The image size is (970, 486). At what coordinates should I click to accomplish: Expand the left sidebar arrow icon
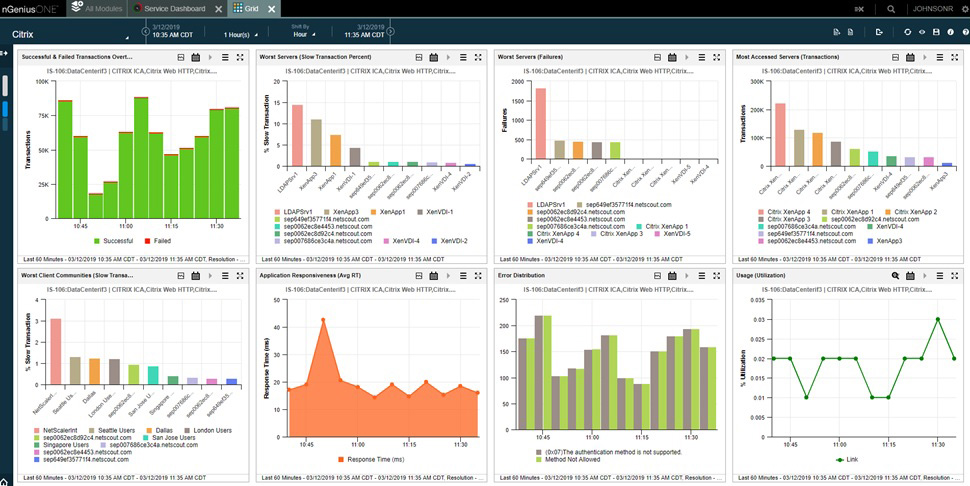click(4, 54)
